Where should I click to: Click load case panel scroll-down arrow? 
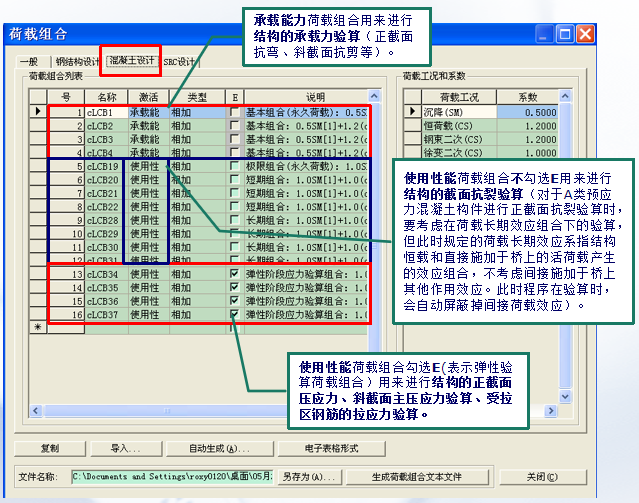click(x=565, y=397)
